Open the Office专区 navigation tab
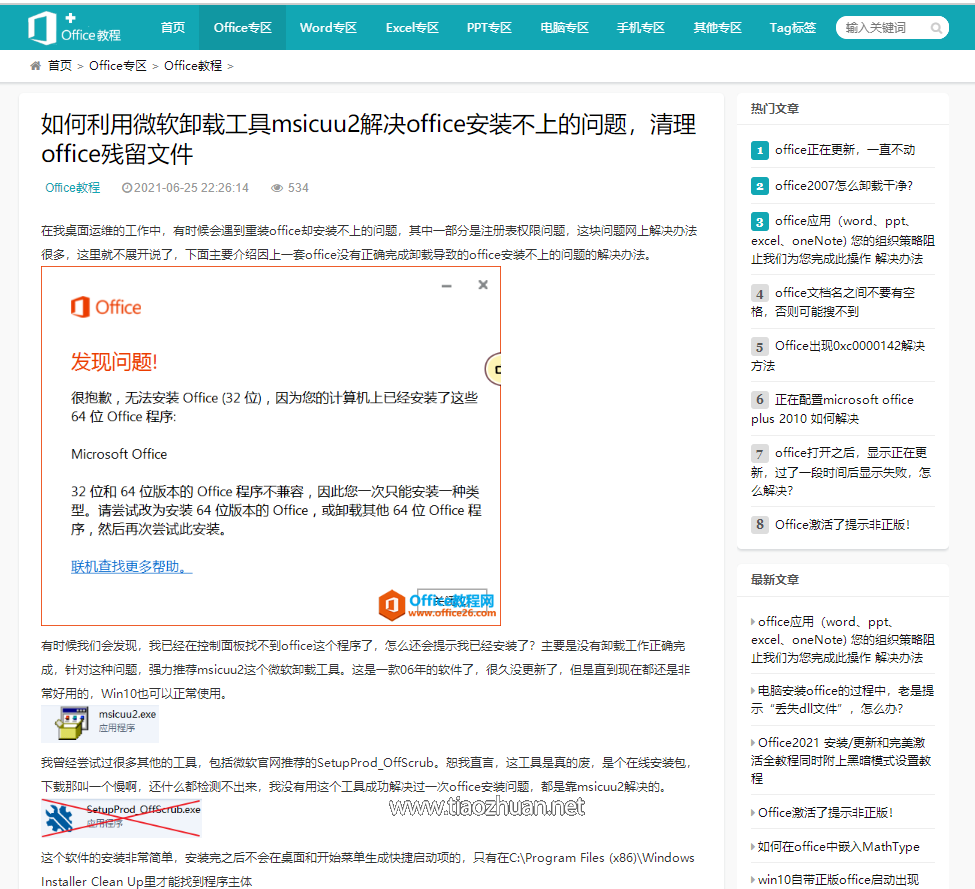The width and height of the screenshot is (975, 889). pos(243,27)
